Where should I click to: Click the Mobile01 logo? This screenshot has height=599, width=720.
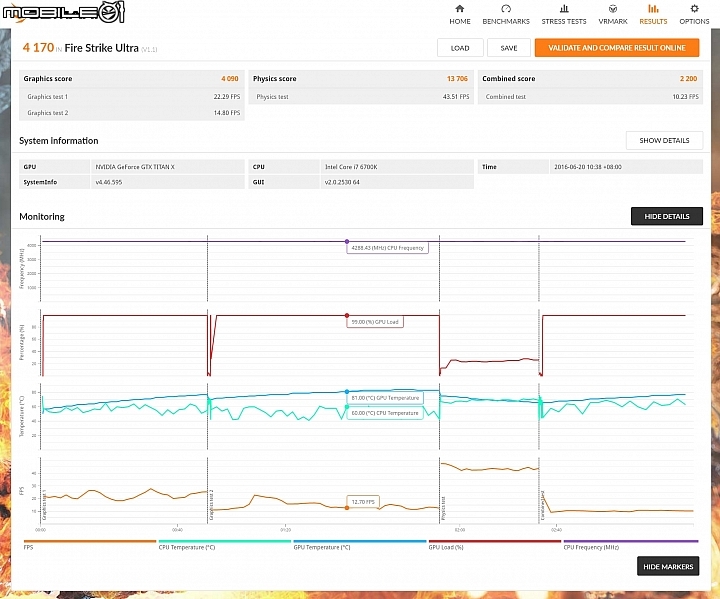pyautogui.click(x=63, y=12)
